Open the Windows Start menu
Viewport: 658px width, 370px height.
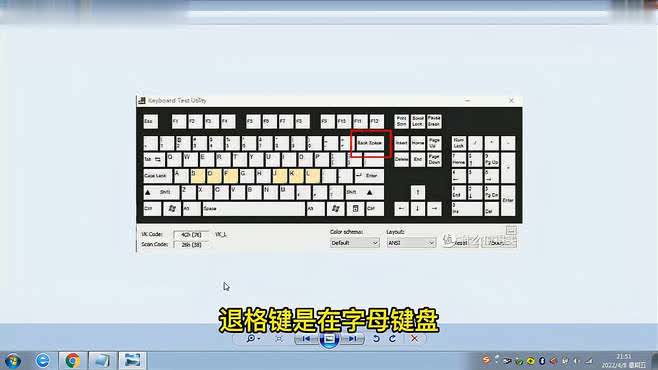coord(13,361)
